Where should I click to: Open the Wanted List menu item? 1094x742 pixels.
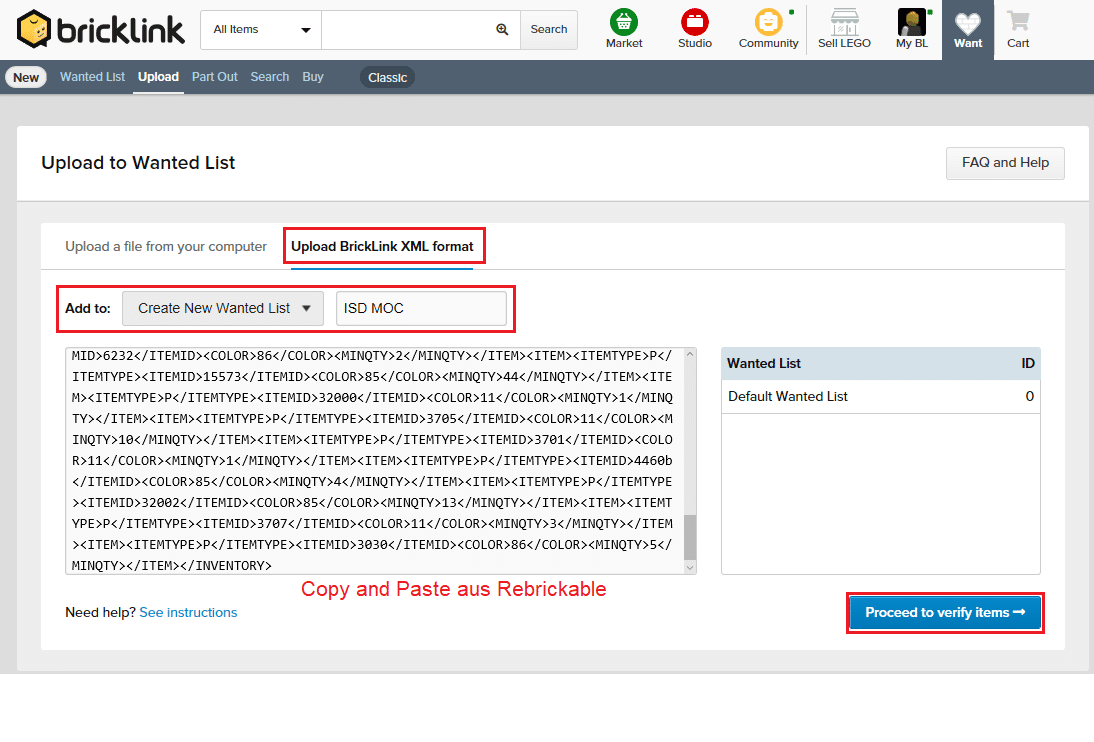click(92, 77)
